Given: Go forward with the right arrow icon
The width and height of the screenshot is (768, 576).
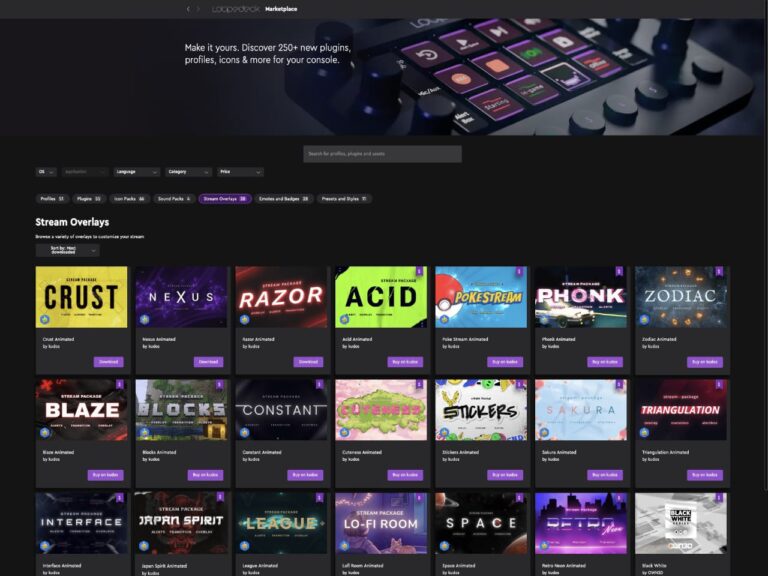Looking at the screenshot, I should tap(198, 9).
